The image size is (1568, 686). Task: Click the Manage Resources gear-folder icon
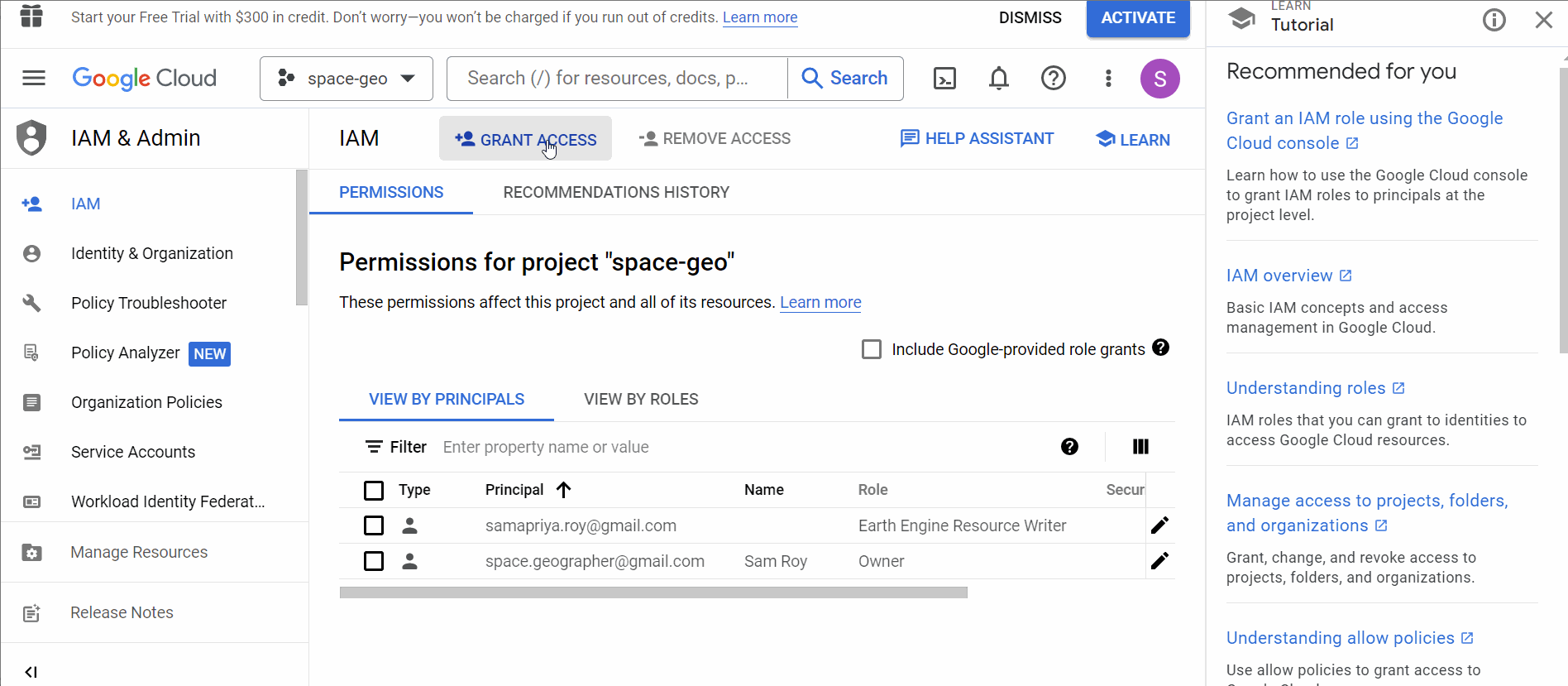tap(31, 552)
